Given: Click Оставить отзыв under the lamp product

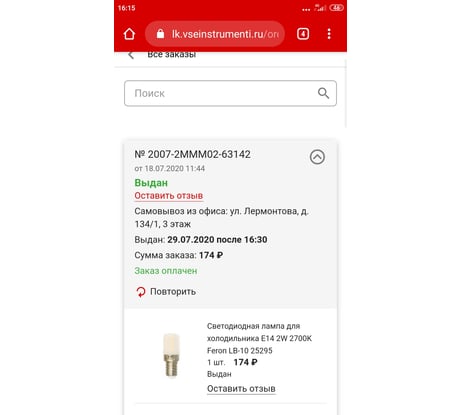Looking at the screenshot, I should (241, 389).
